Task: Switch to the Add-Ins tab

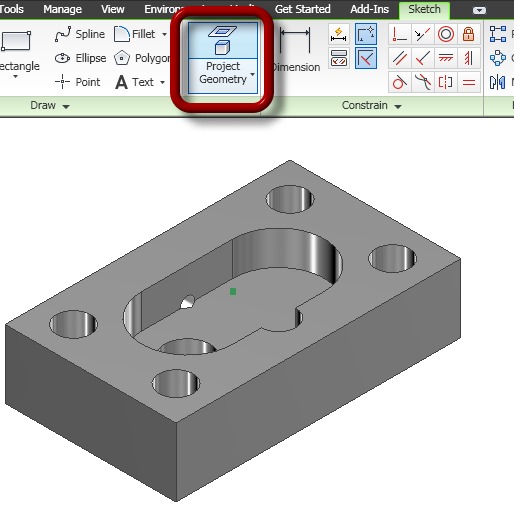Action: (x=369, y=9)
